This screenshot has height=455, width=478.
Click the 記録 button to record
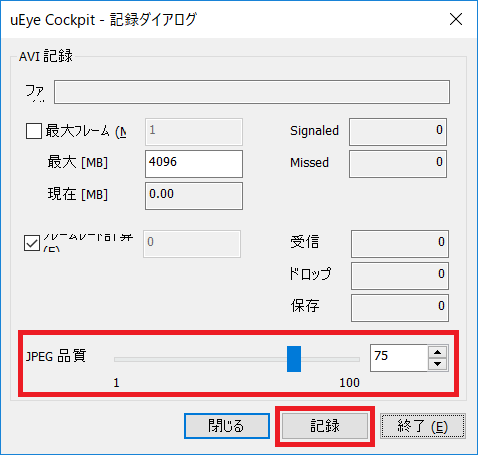pyautogui.click(x=325, y=426)
